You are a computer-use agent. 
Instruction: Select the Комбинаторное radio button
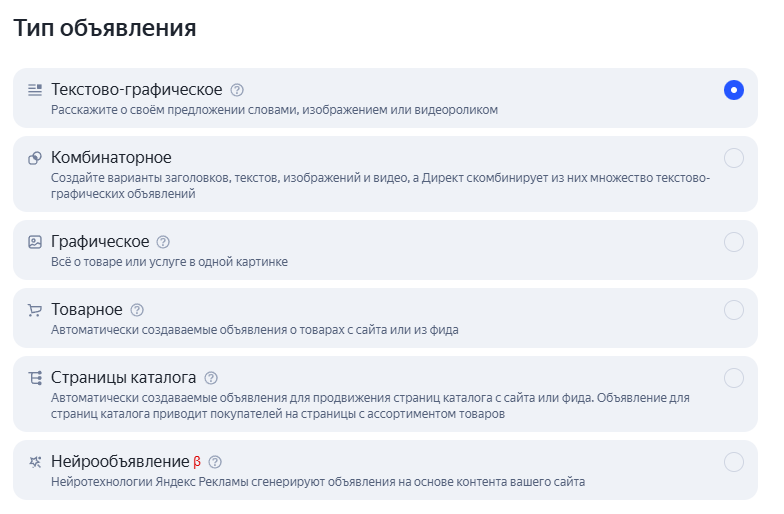[734, 158]
